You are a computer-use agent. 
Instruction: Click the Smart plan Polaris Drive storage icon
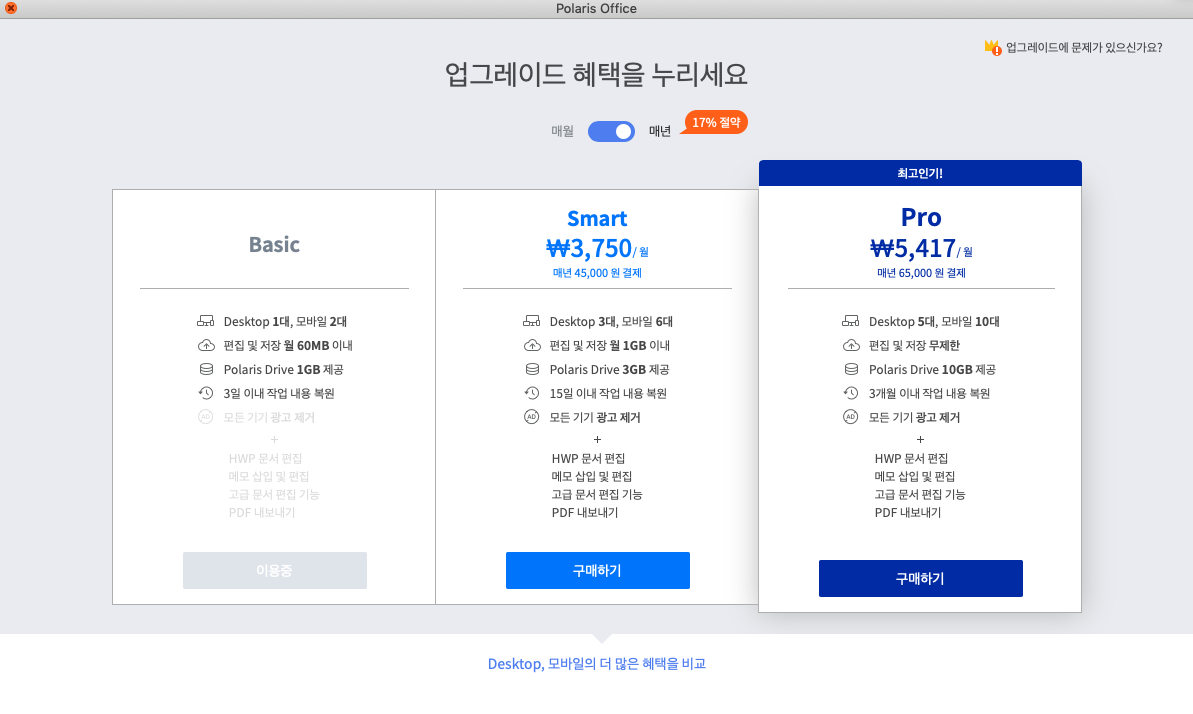click(x=531, y=369)
